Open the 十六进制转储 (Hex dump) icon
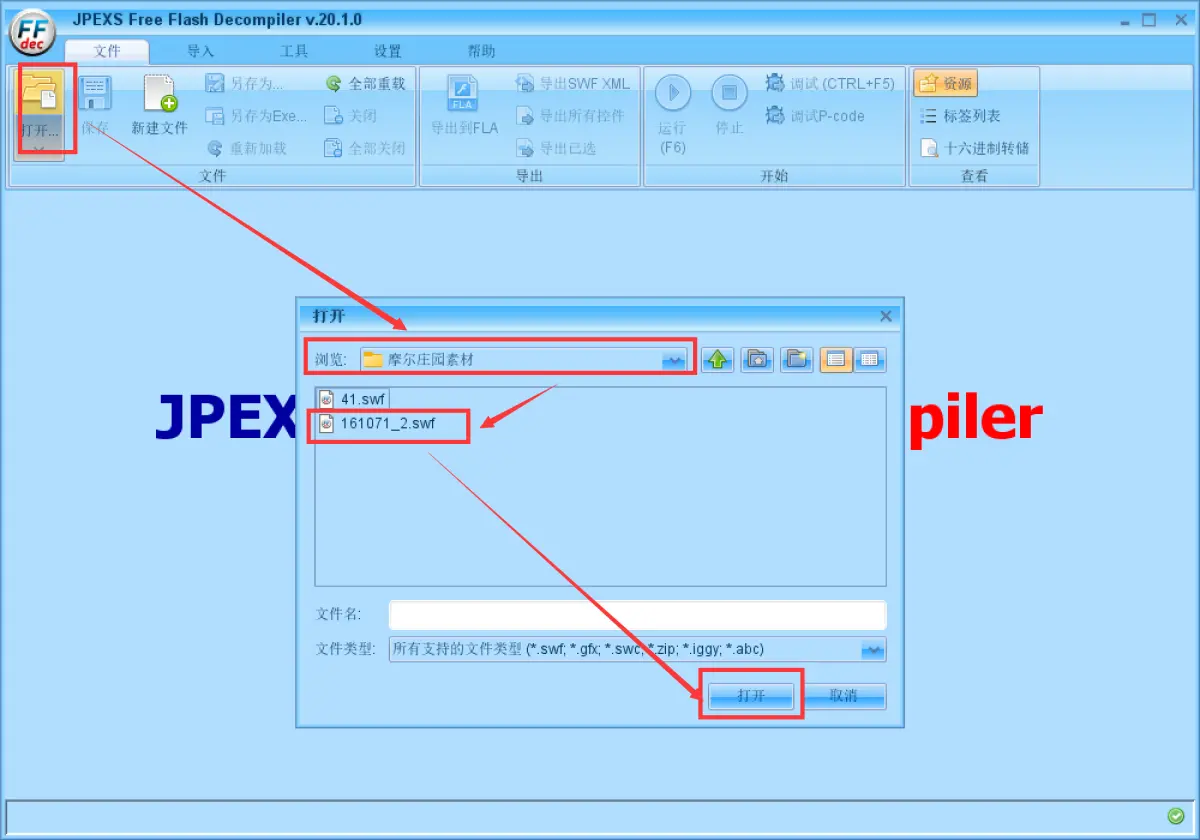Image resolution: width=1200 pixels, height=840 pixels. point(970,147)
